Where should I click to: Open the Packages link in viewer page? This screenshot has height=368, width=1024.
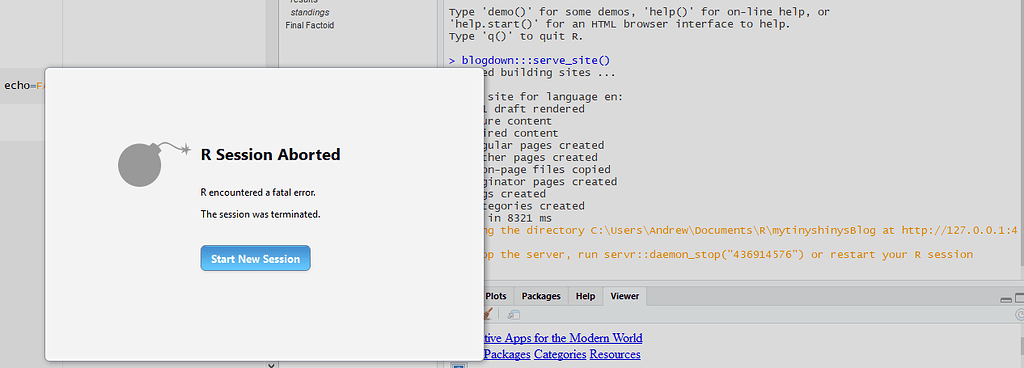pos(506,354)
